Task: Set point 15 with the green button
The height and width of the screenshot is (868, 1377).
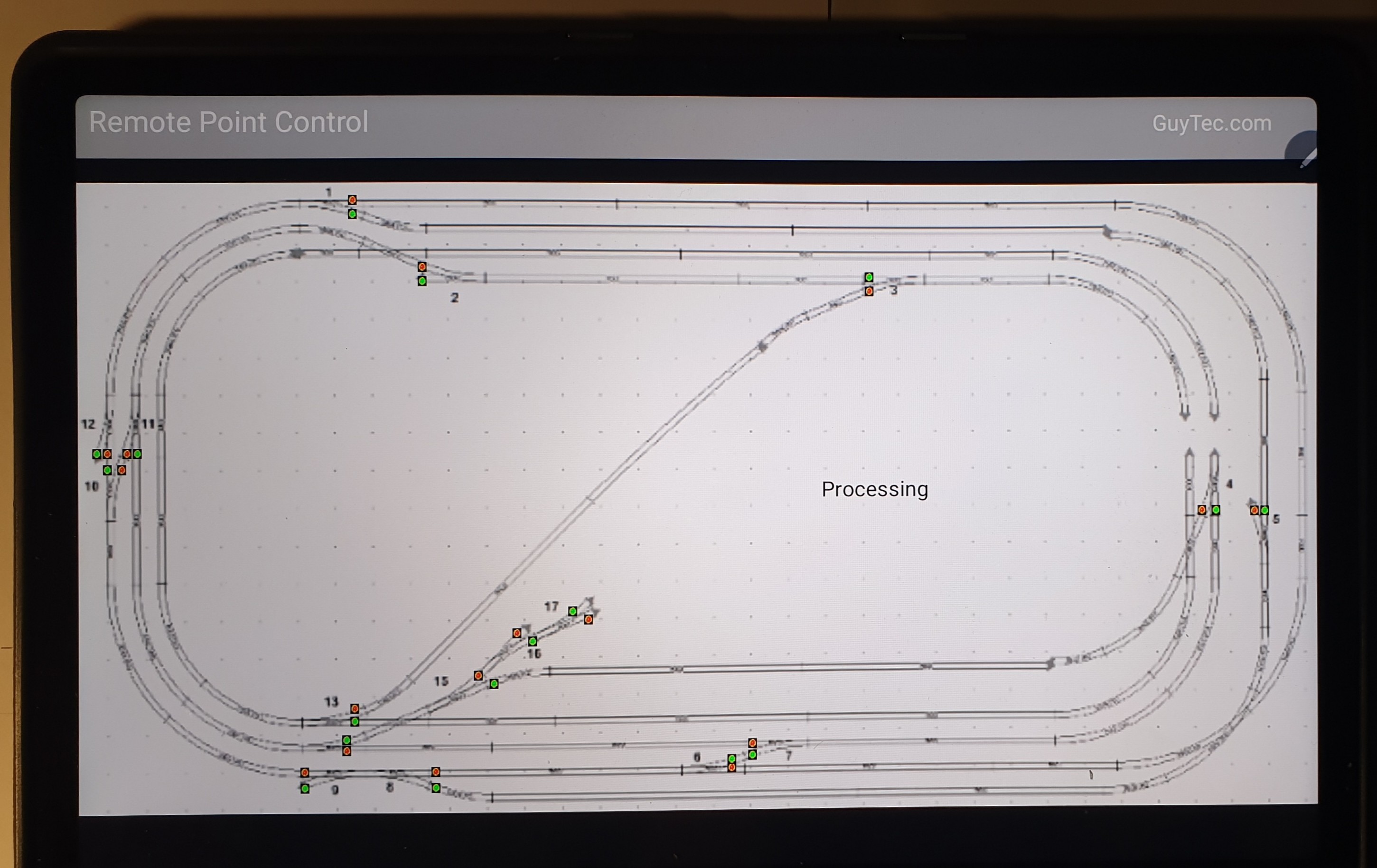Action: [x=494, y=684]
